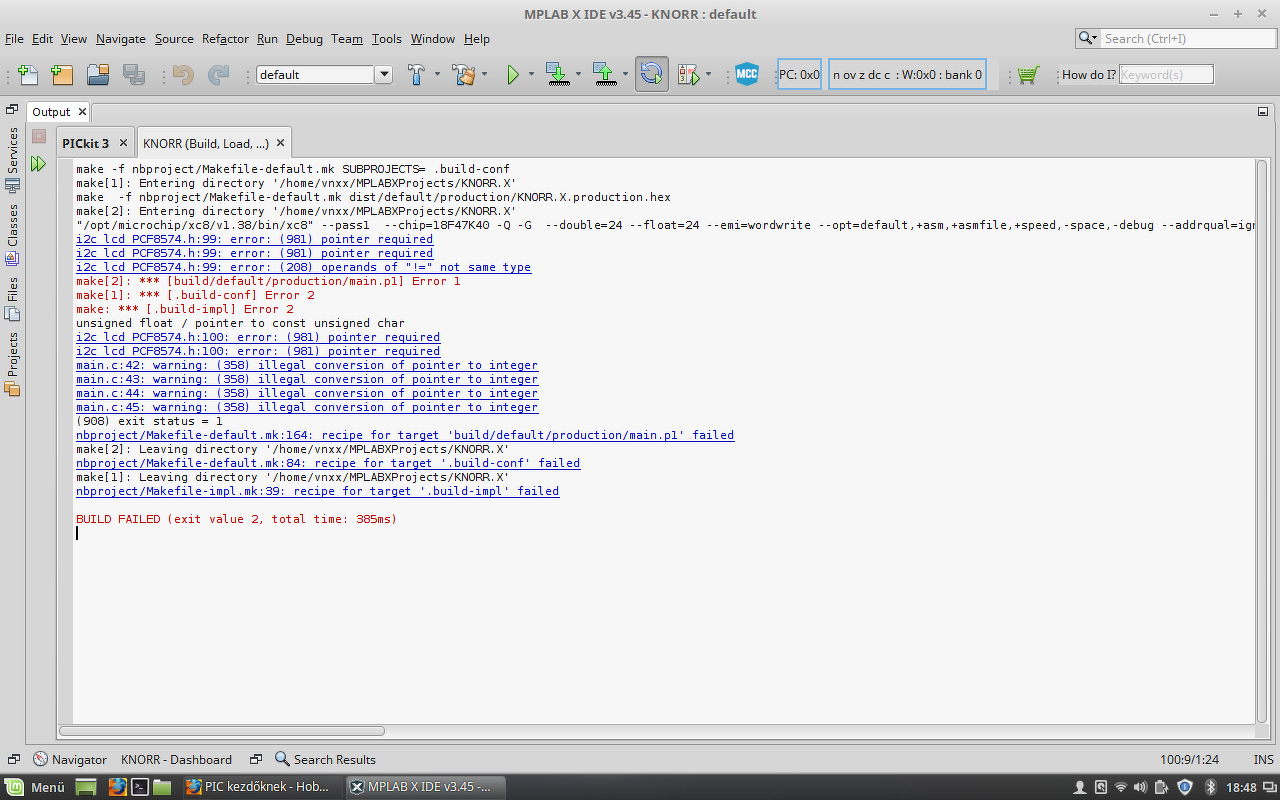The width and height of the screenshot is (1280, 800).
Task: Expand the Build hammer dropdown arrow
Action: click(437, 75)
